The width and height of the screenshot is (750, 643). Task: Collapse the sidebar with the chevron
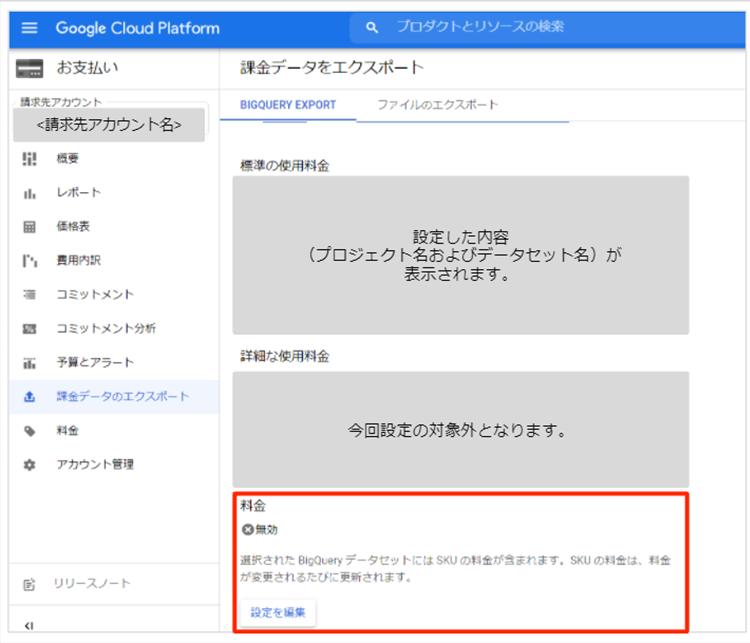pyautogui.click(x=29, y=625)
